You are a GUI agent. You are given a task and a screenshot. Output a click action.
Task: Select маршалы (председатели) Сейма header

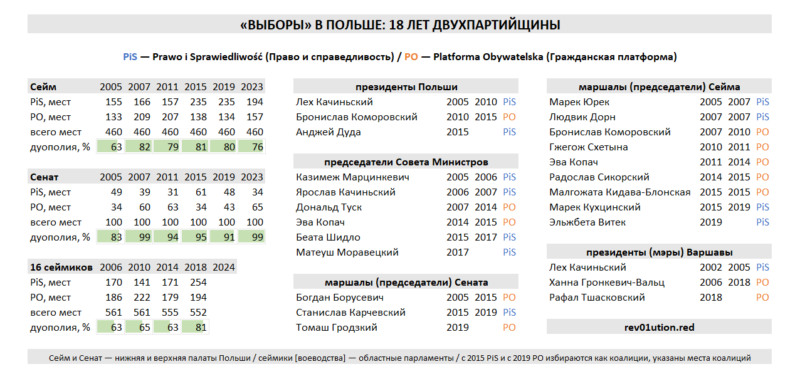point(659,86)
